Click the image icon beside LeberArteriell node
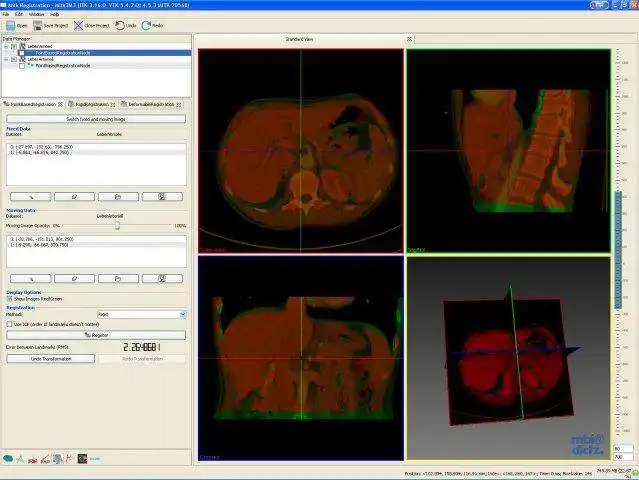 [23, 59]
